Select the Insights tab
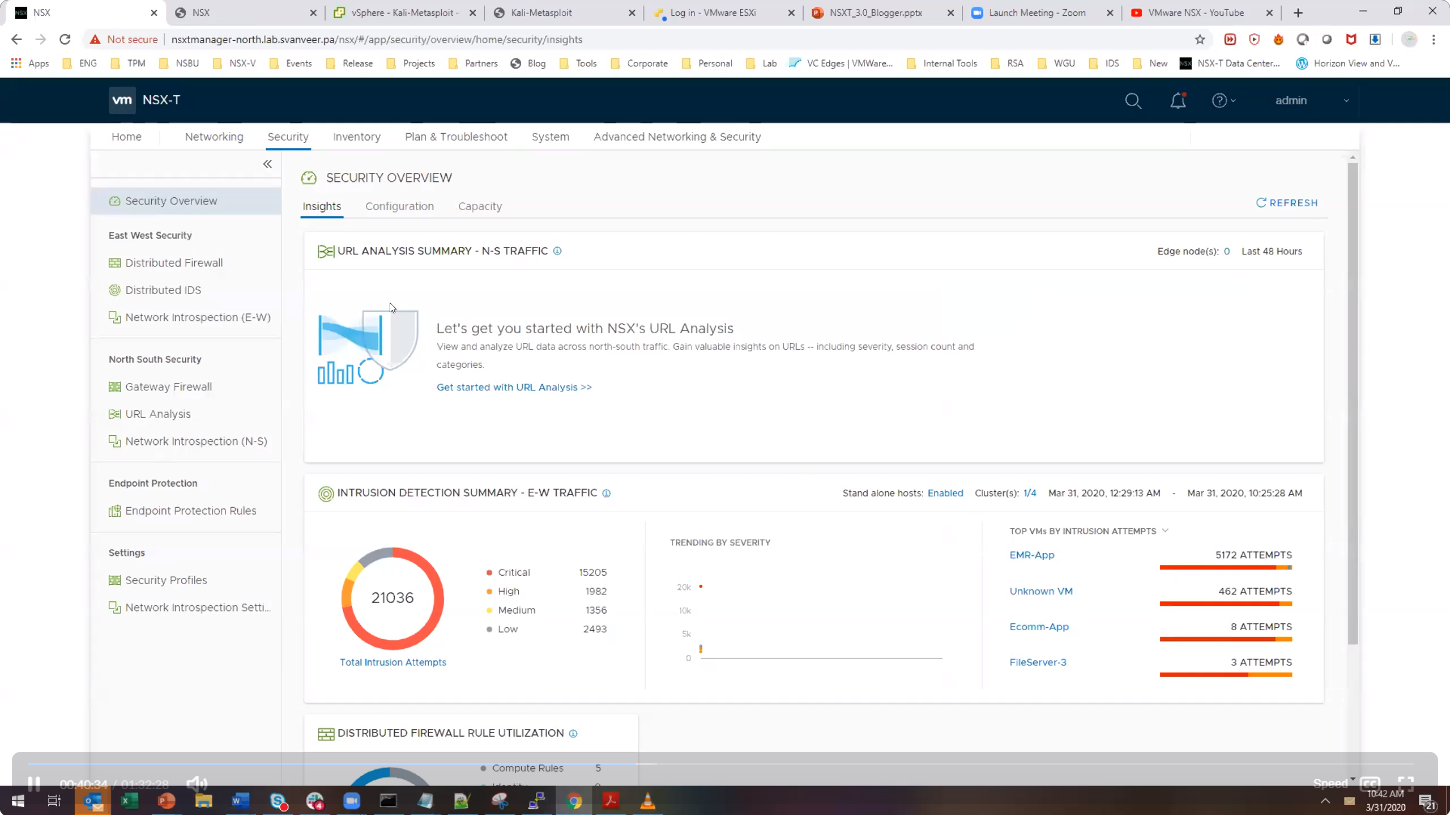 point(322,206)
